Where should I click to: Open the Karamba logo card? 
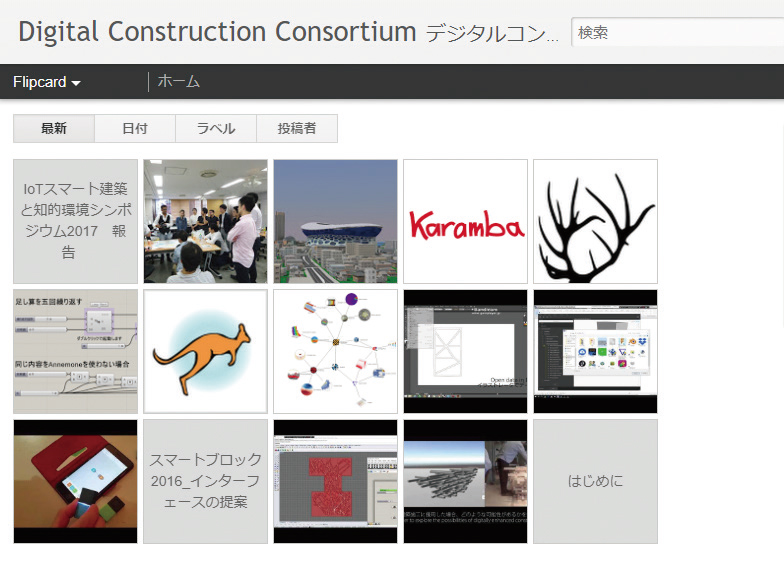pos(466,222)
